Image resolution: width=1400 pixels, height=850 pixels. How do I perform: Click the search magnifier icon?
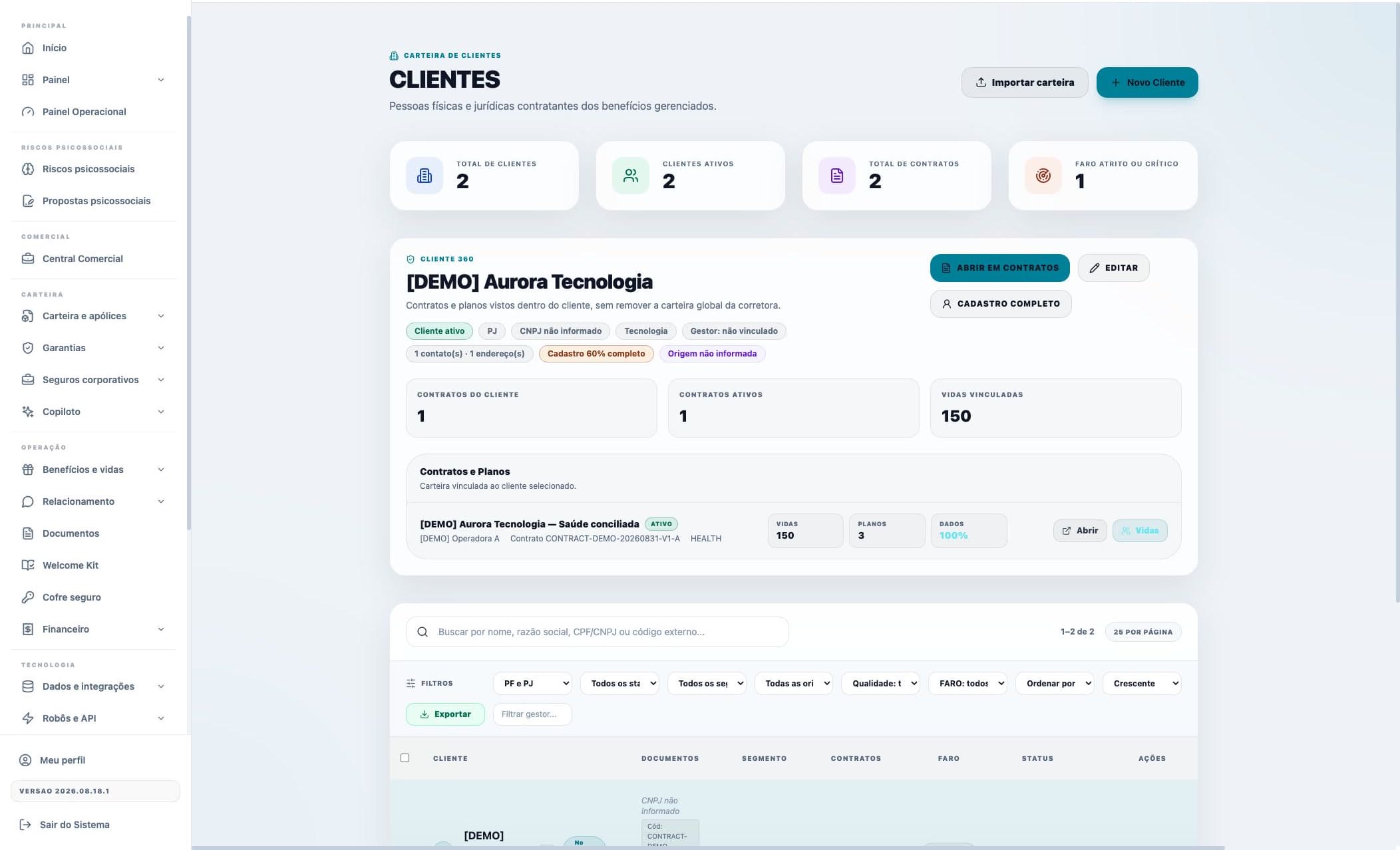(423, 632)
